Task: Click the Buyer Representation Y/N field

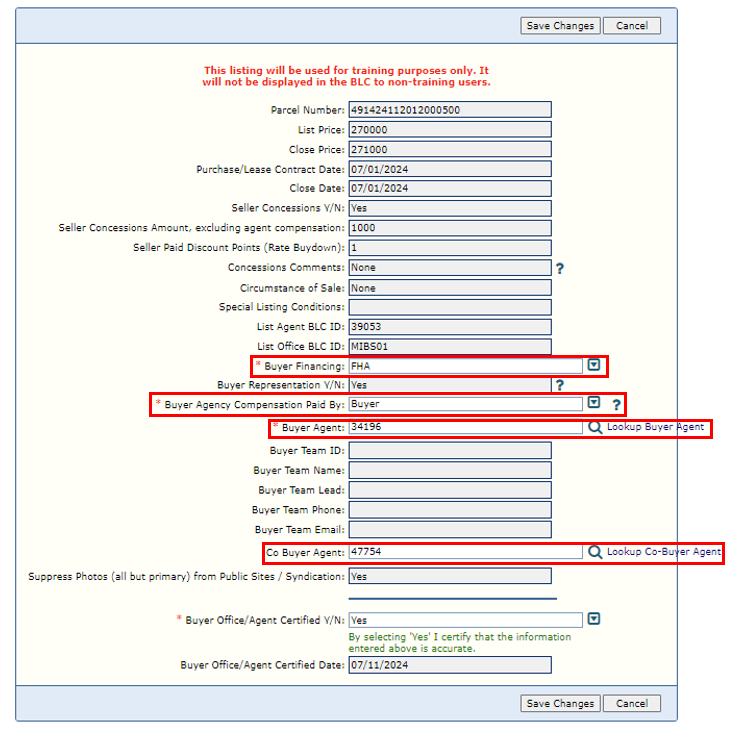Action: coord(450,385)
